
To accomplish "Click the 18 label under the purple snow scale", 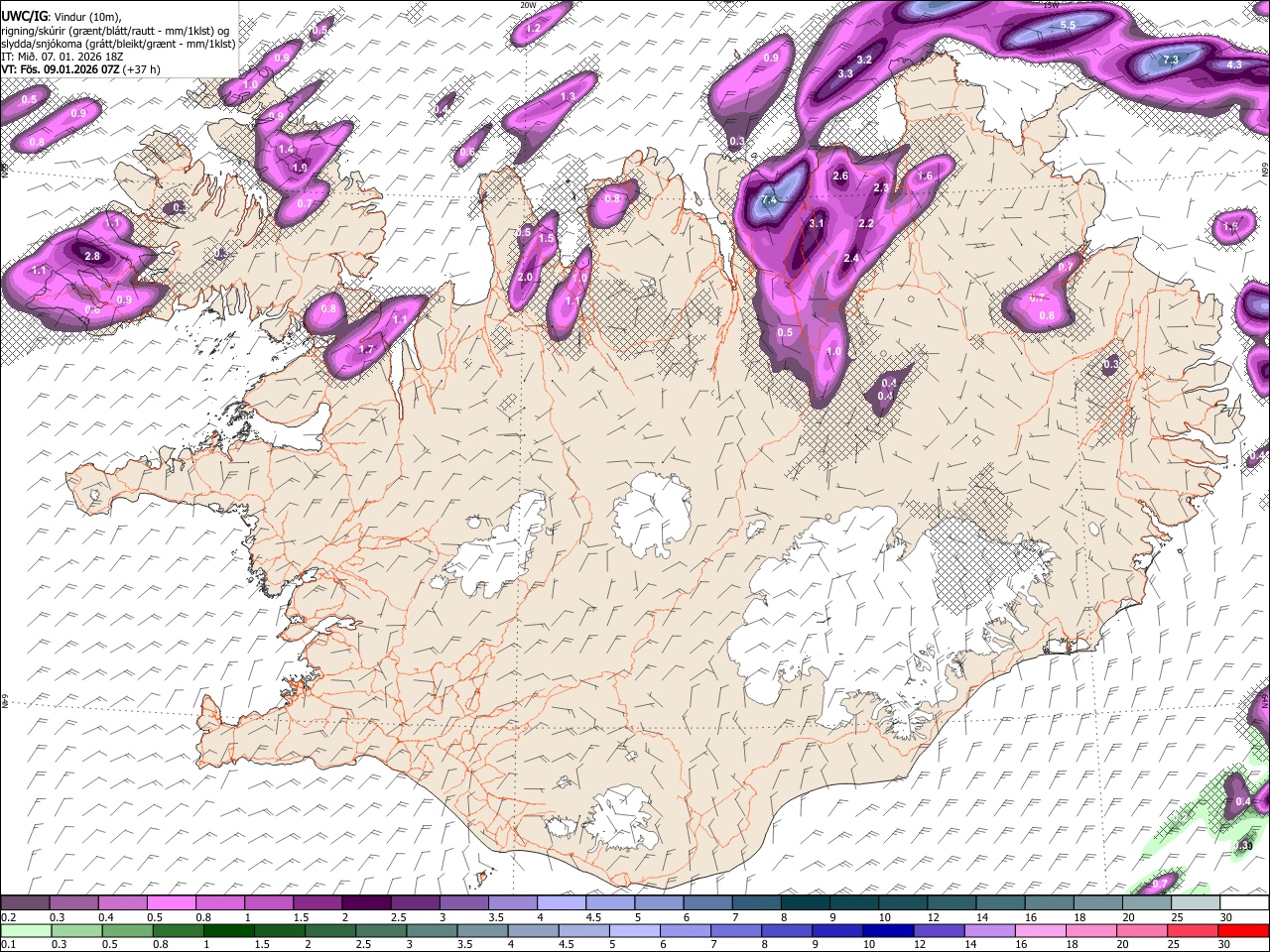I will tap(1079, 917).
